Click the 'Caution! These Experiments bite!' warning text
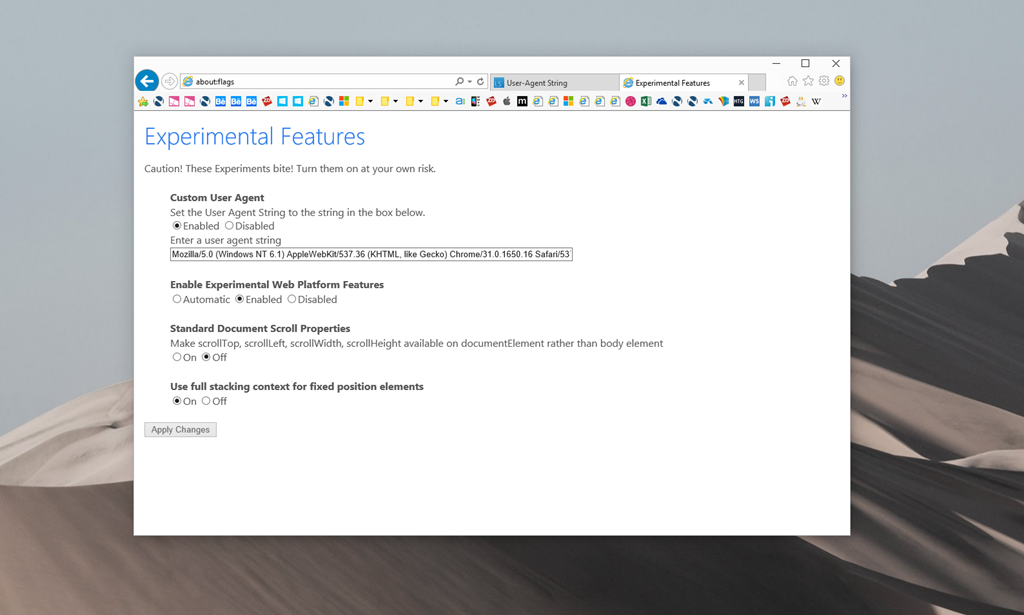Image resolution: width=1024 pixels, height=615 pixels. pos(290,168)
